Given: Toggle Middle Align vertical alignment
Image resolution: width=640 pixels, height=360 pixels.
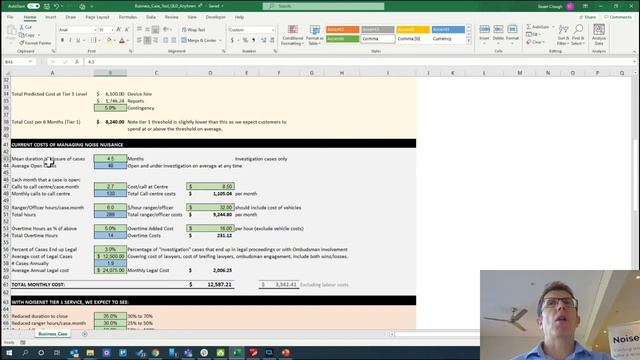Looking at the screenshot, I should 147,30.
